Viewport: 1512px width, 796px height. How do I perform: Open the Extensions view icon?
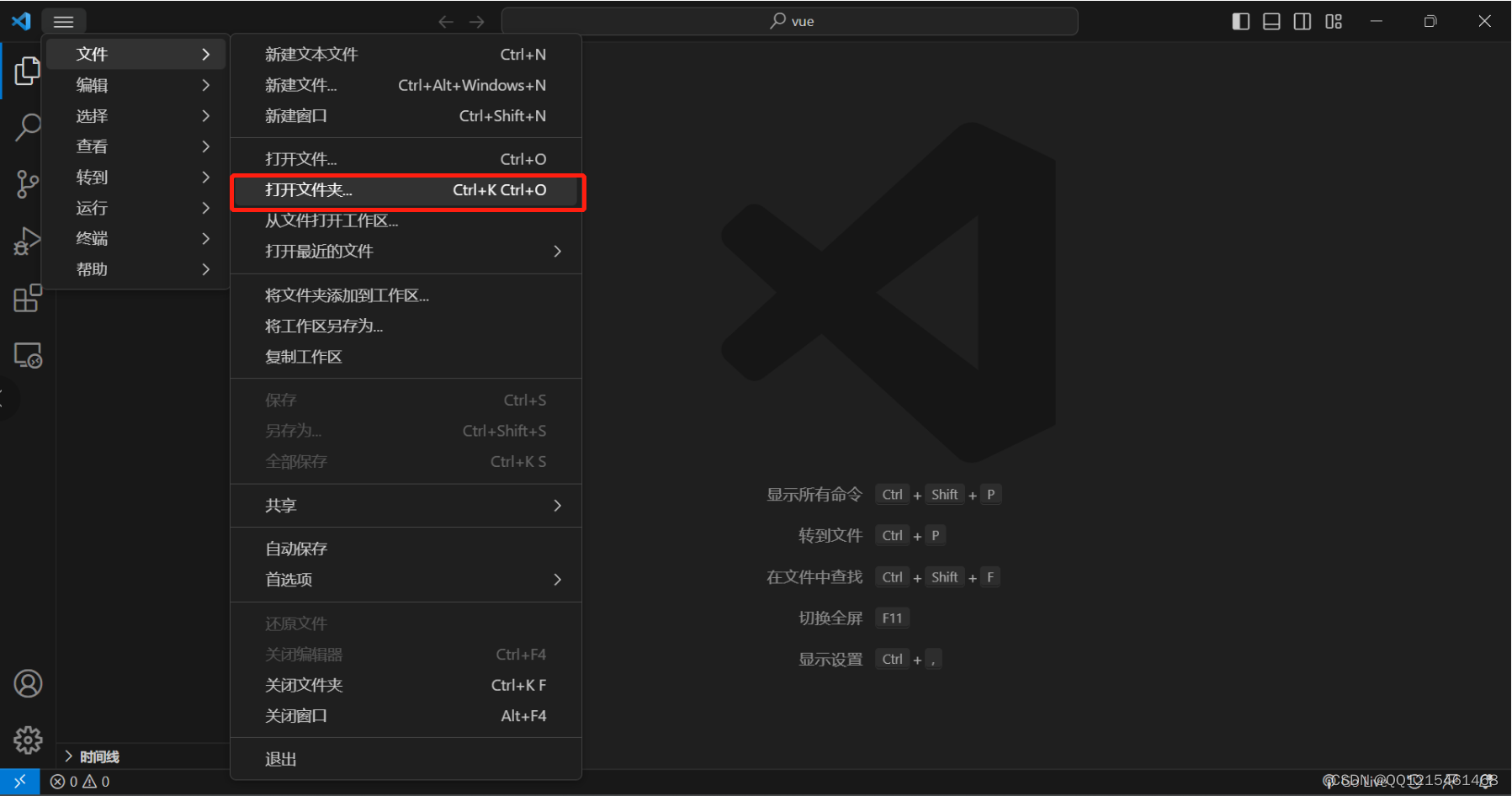(27, 298)
